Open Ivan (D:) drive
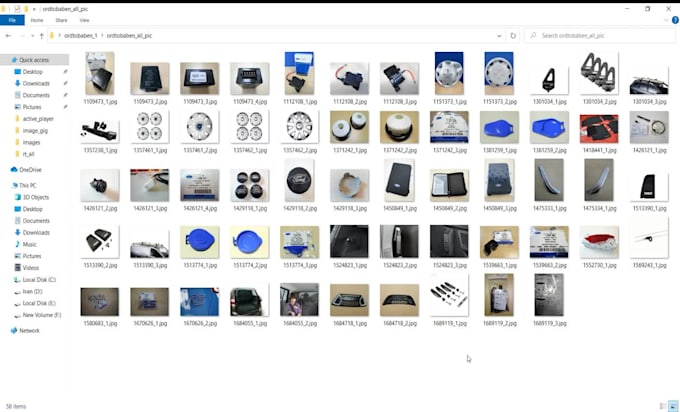The height and width of the screenshot is (412, 680). click(28, 291)
